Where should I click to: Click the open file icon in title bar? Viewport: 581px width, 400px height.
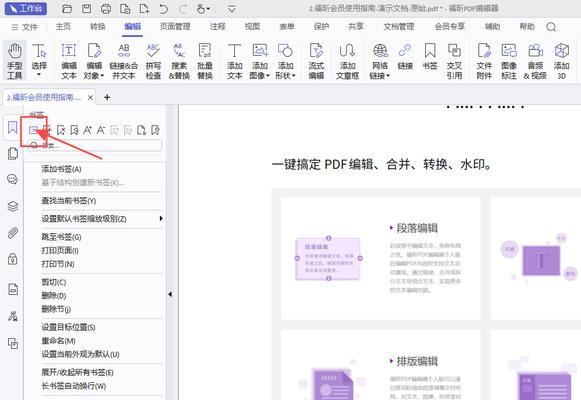click(67, 9)
